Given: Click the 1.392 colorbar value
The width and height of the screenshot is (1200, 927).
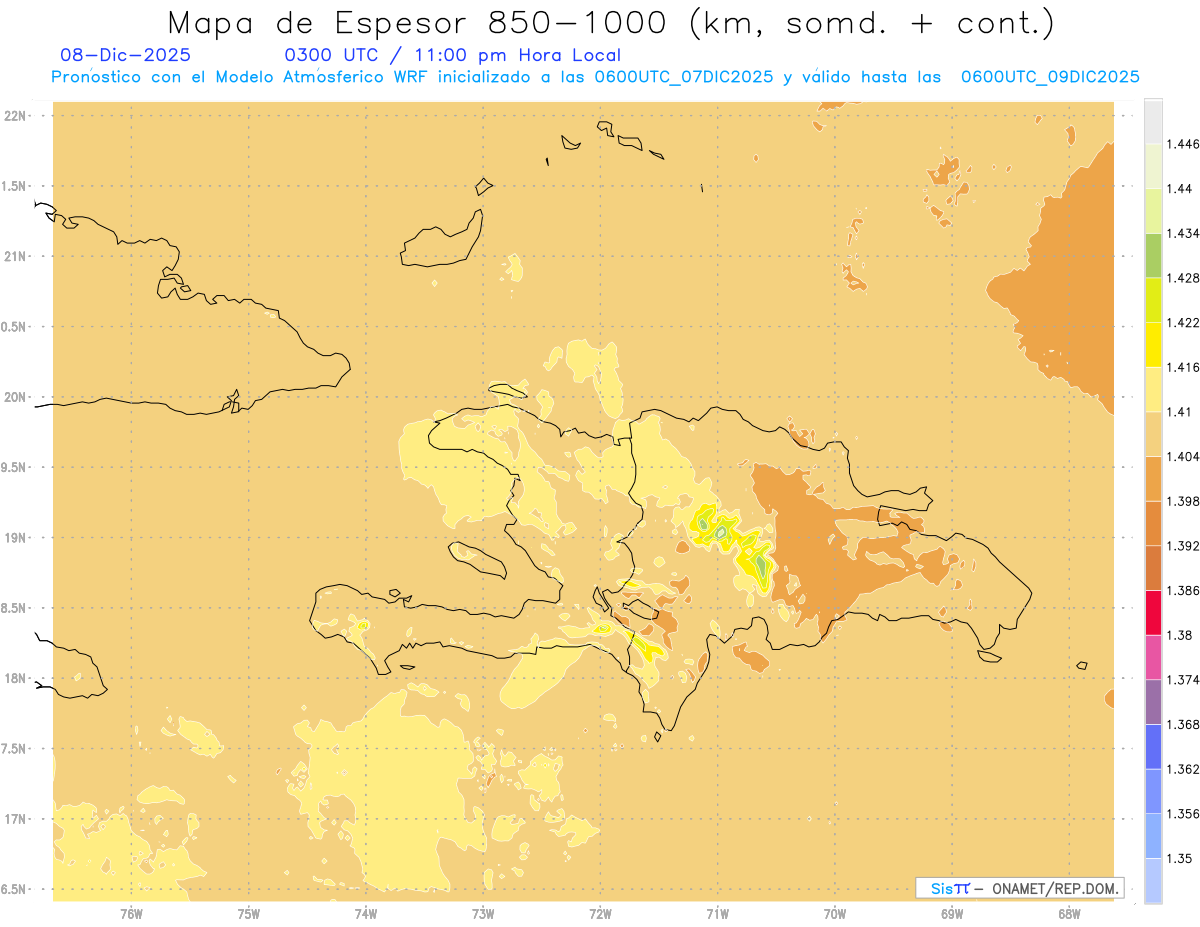Looking at the screenshot, I should point(1184,546).
